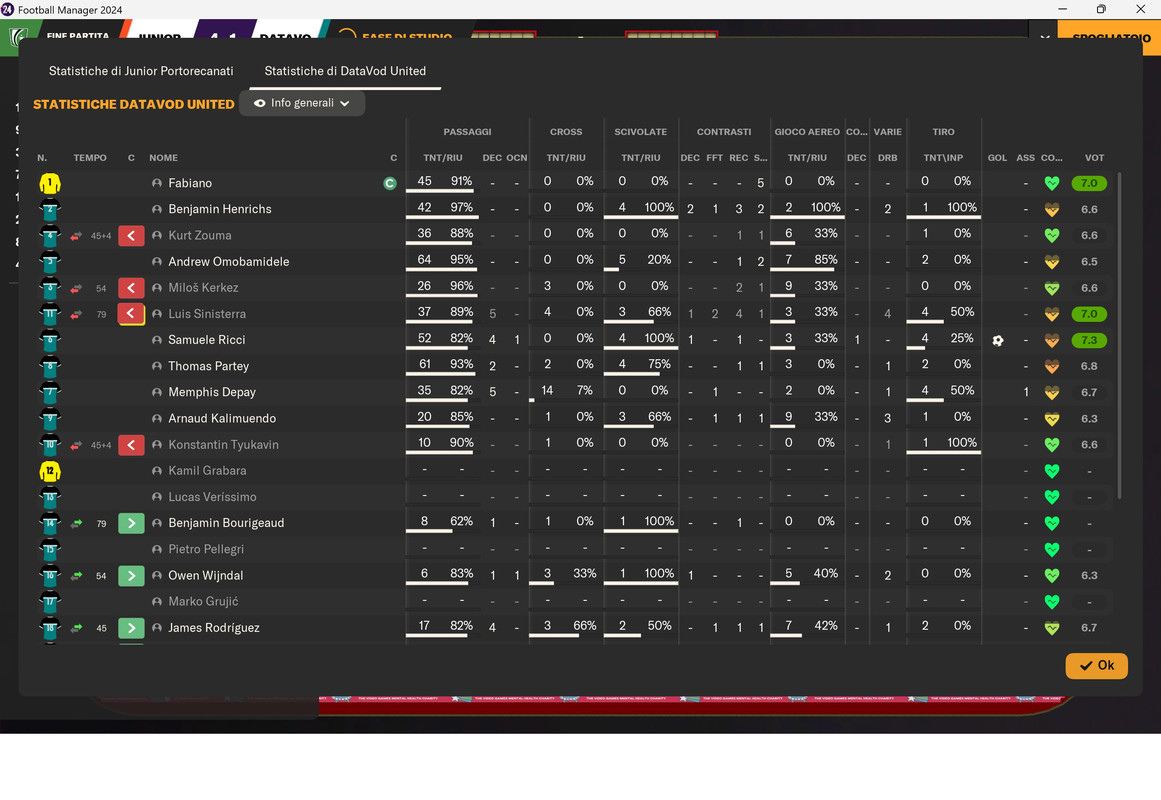Click the vertical scrollbar of the stats table

click(1119, 335)
